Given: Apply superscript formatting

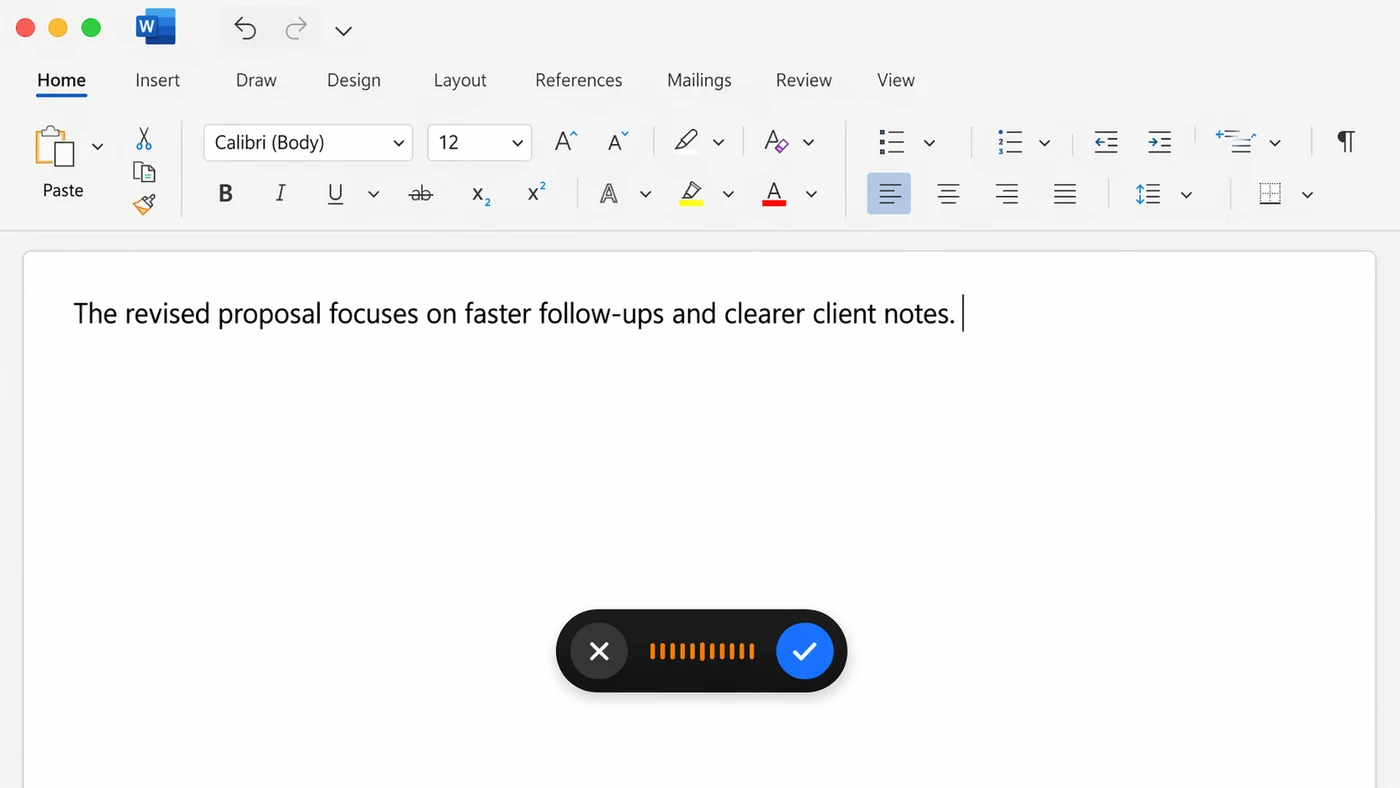Looking at the screenshot, I should [x=534, y=193].
